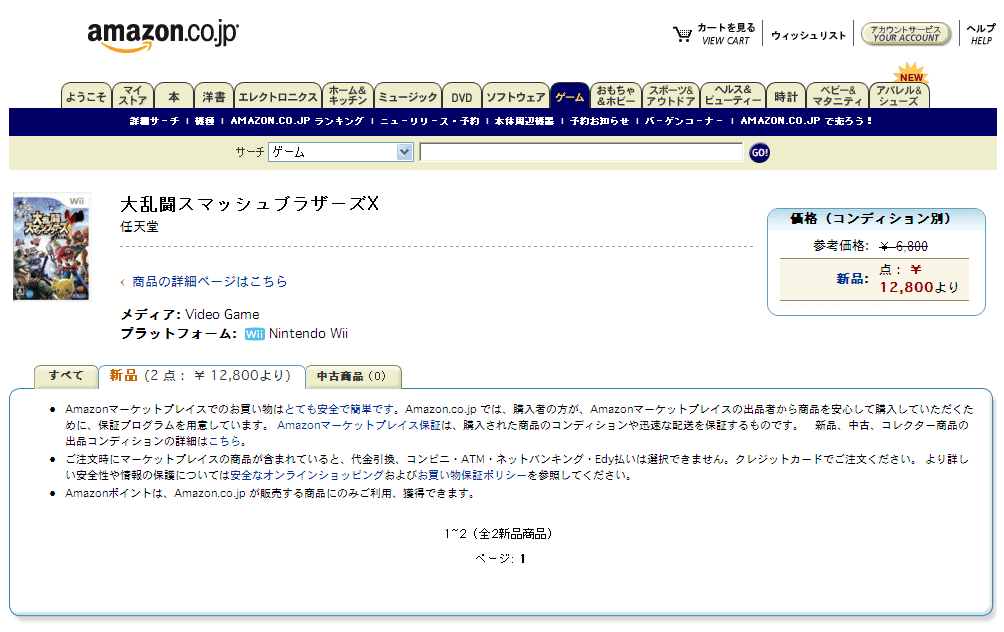Click the amazon.co.jp logo
The height and width of the screenshot is (632, 1004).
(x=163, y=35)
